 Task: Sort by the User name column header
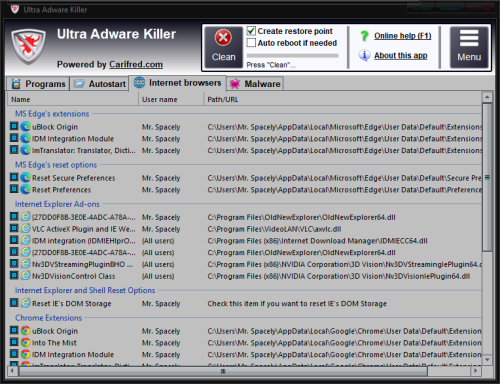point(171,99)
